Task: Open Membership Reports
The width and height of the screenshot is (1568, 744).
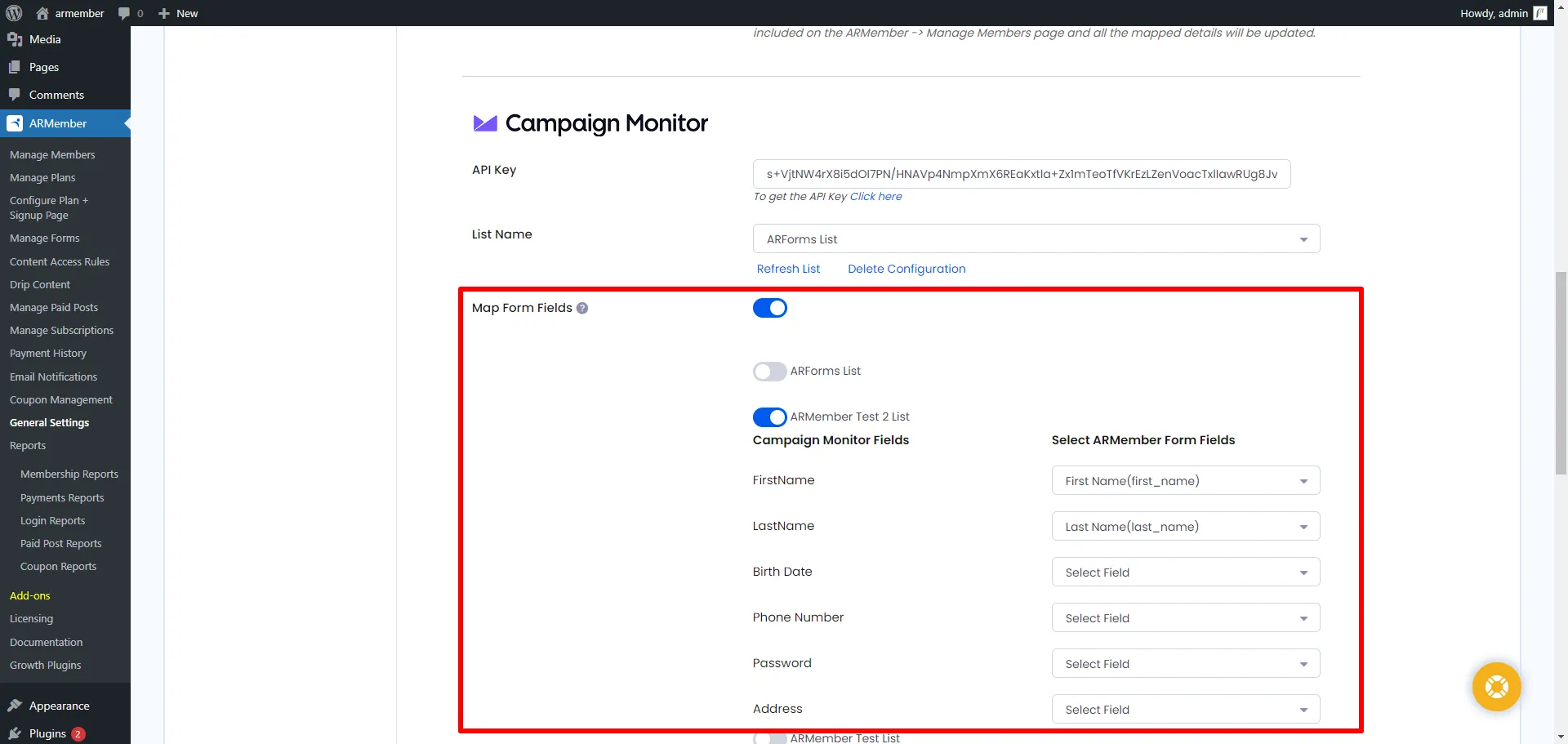Action: coord(69,474)
